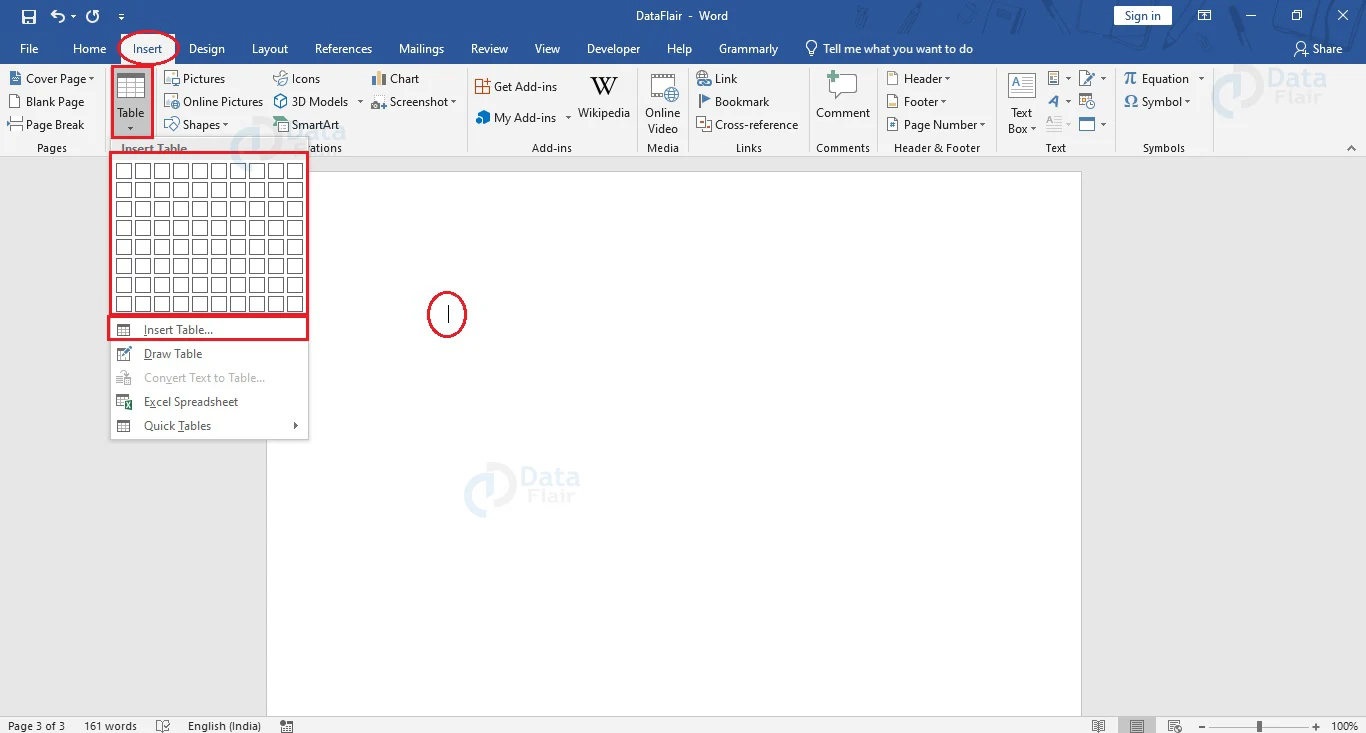
Task: Open the Footer dropdown
Action: coord(917,101)
